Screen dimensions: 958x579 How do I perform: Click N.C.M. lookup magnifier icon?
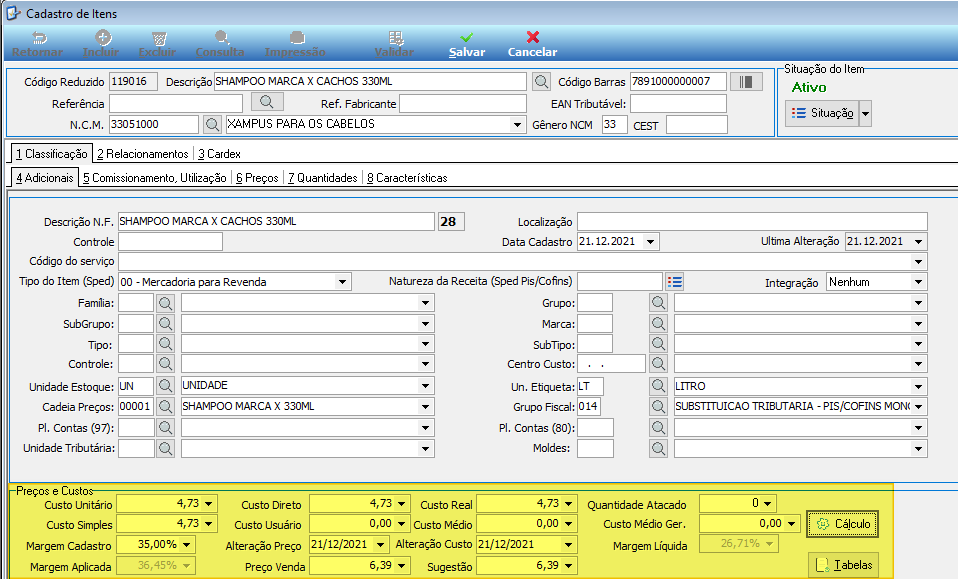(x=212, y=125)
